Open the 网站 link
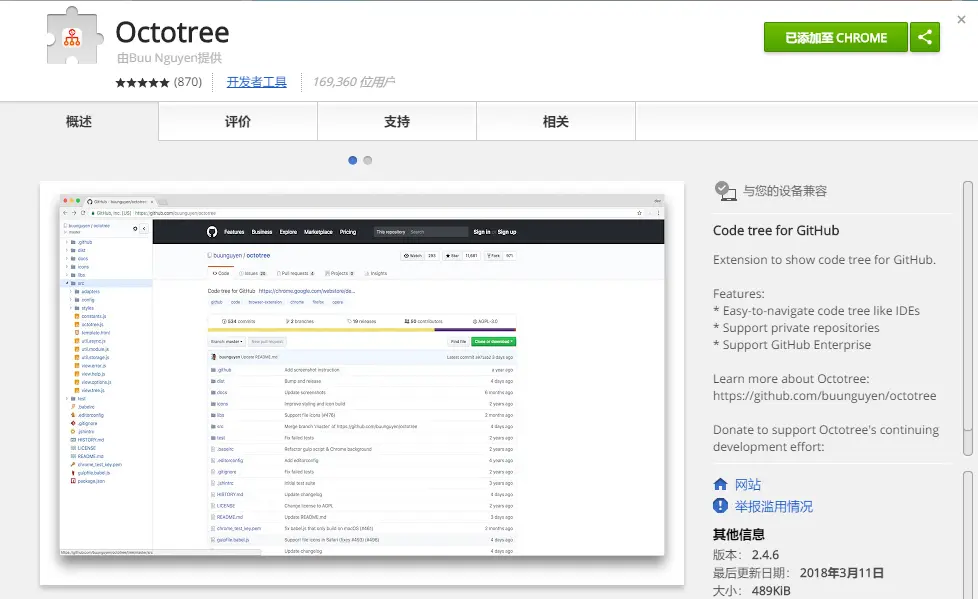Viewport: 978px width, 599px height. 748,484
